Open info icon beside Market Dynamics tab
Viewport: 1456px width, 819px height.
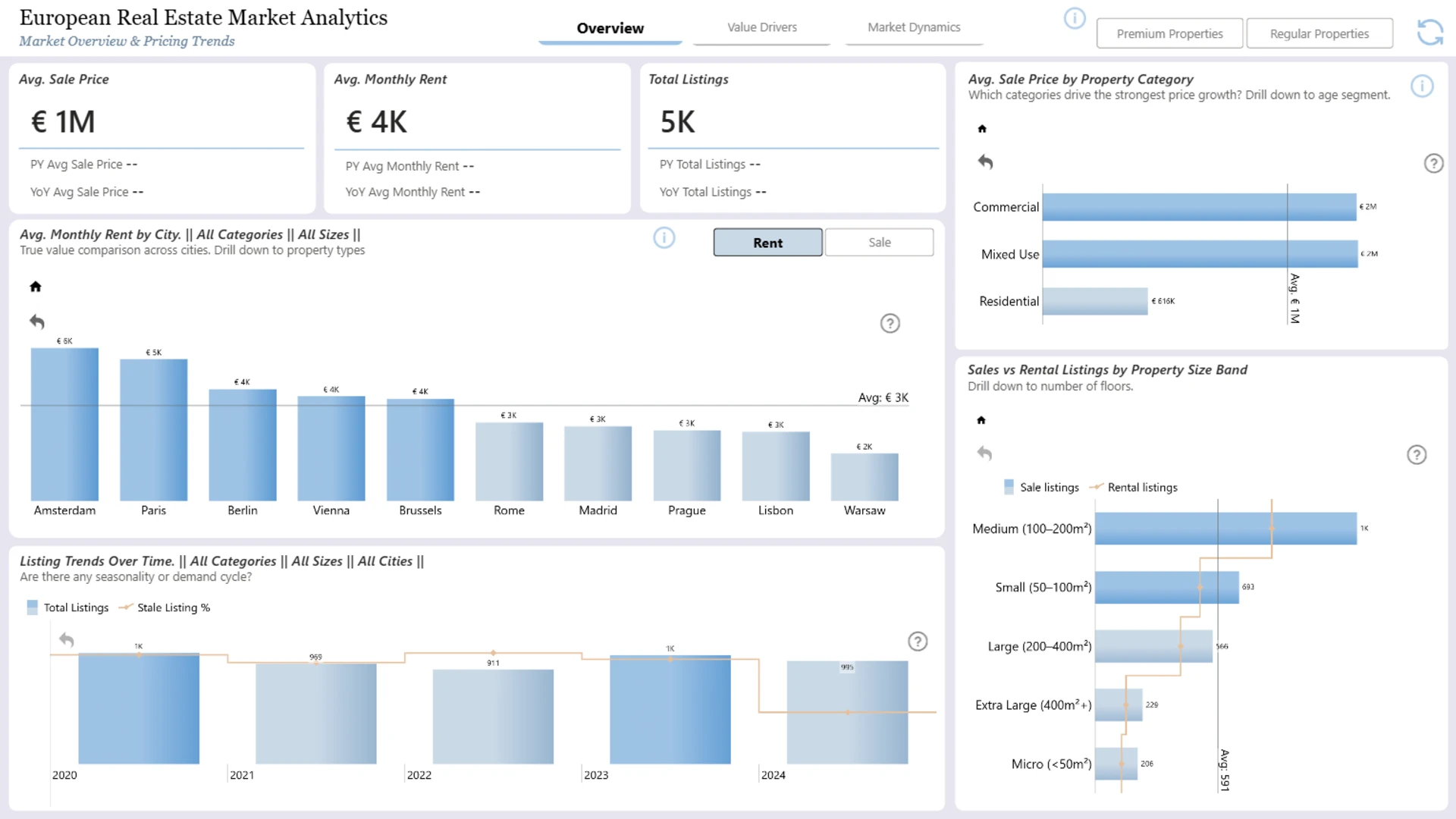click(x=1074, y=18)
